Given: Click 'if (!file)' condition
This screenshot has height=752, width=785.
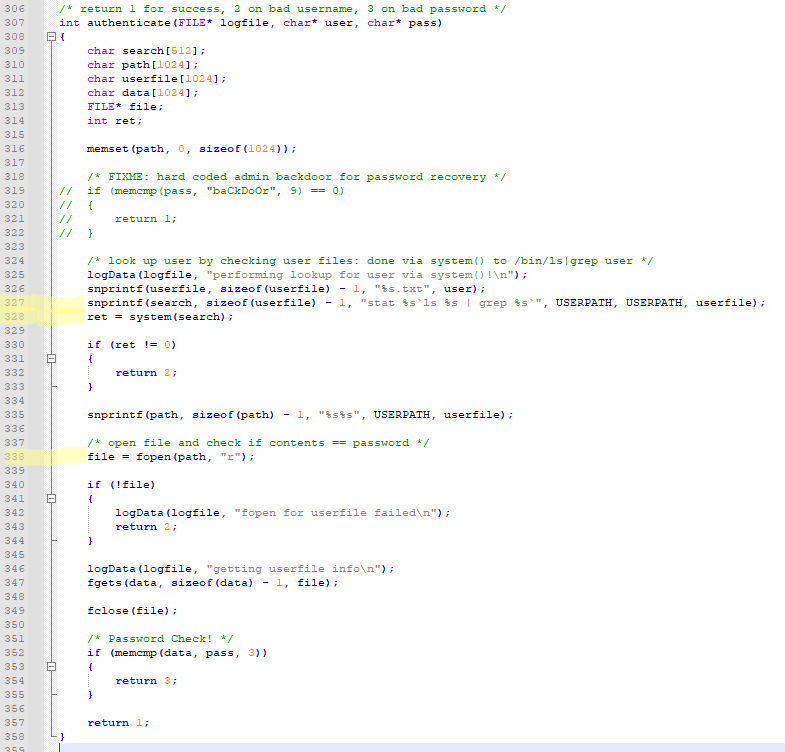Looking at the screenshot, I should (x=121, y=485).
